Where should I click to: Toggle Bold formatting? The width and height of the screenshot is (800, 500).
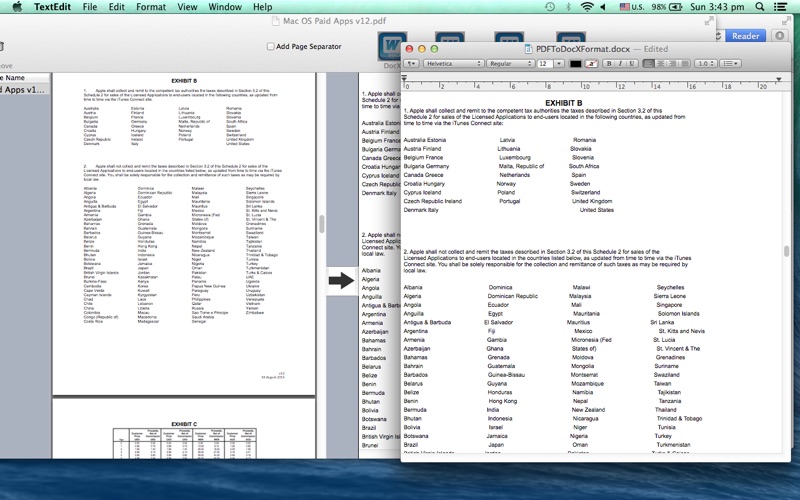pos(609,64)
